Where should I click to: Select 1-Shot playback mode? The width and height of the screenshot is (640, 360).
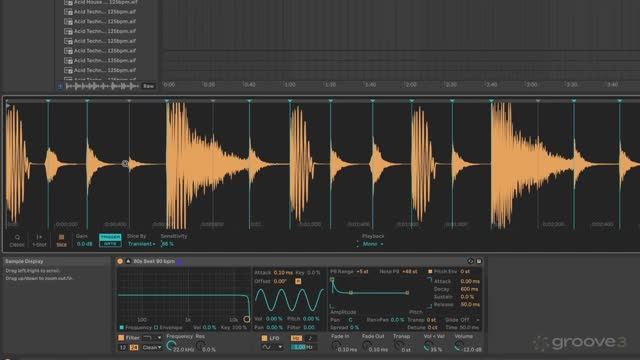39,240
